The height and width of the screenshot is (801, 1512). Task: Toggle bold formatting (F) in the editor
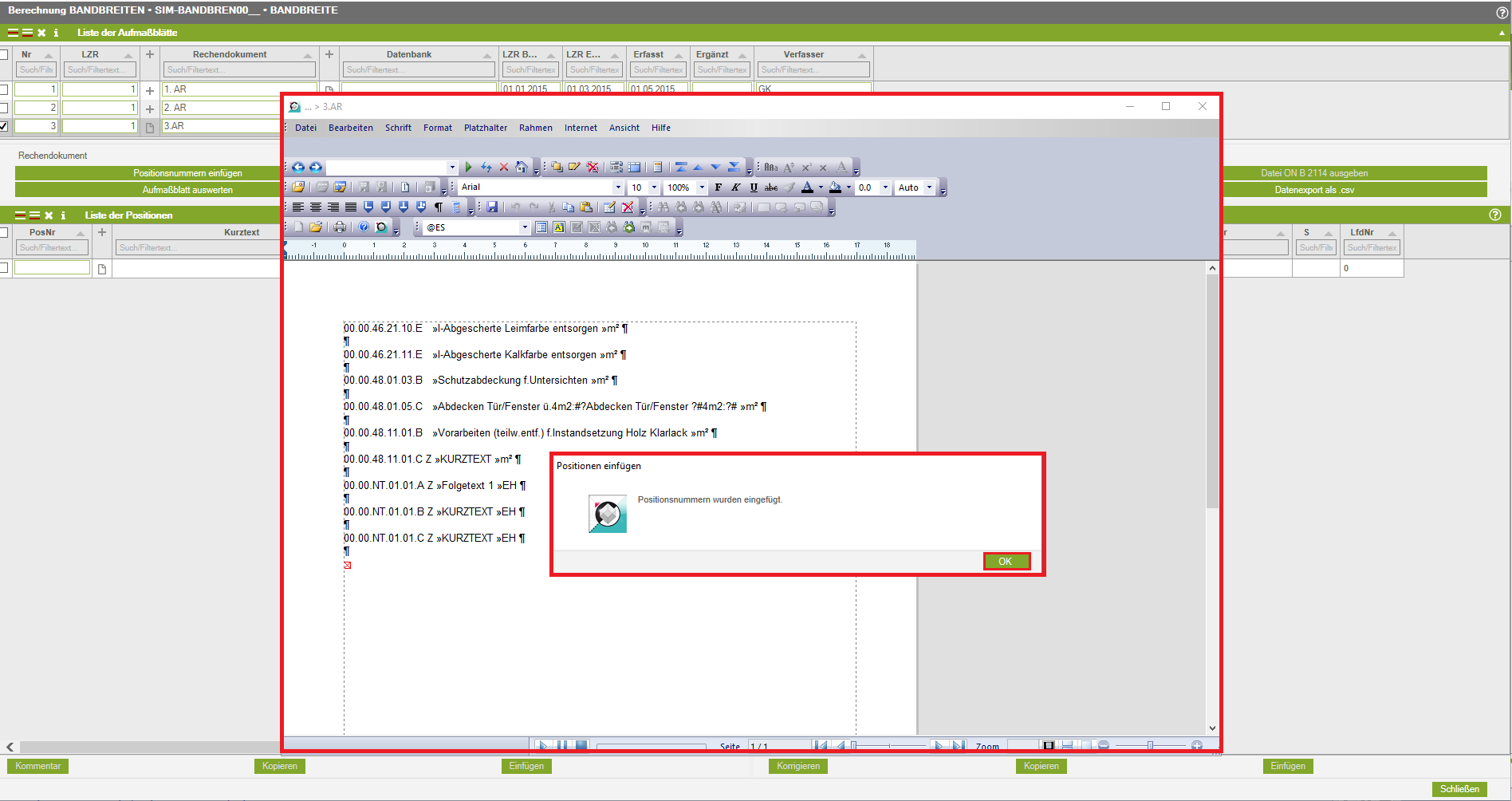pyautogui.click(x=719, y=187)
